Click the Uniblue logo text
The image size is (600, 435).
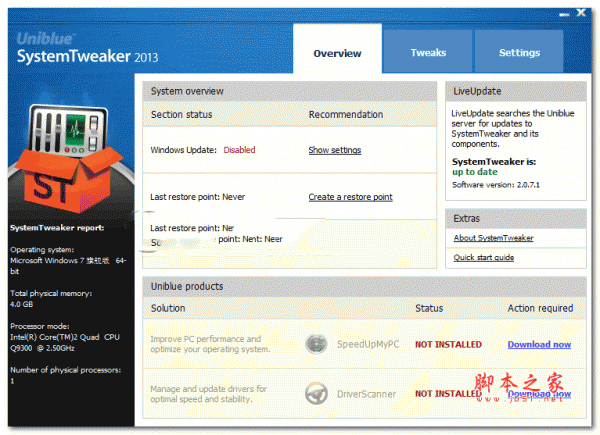[45, 39]
